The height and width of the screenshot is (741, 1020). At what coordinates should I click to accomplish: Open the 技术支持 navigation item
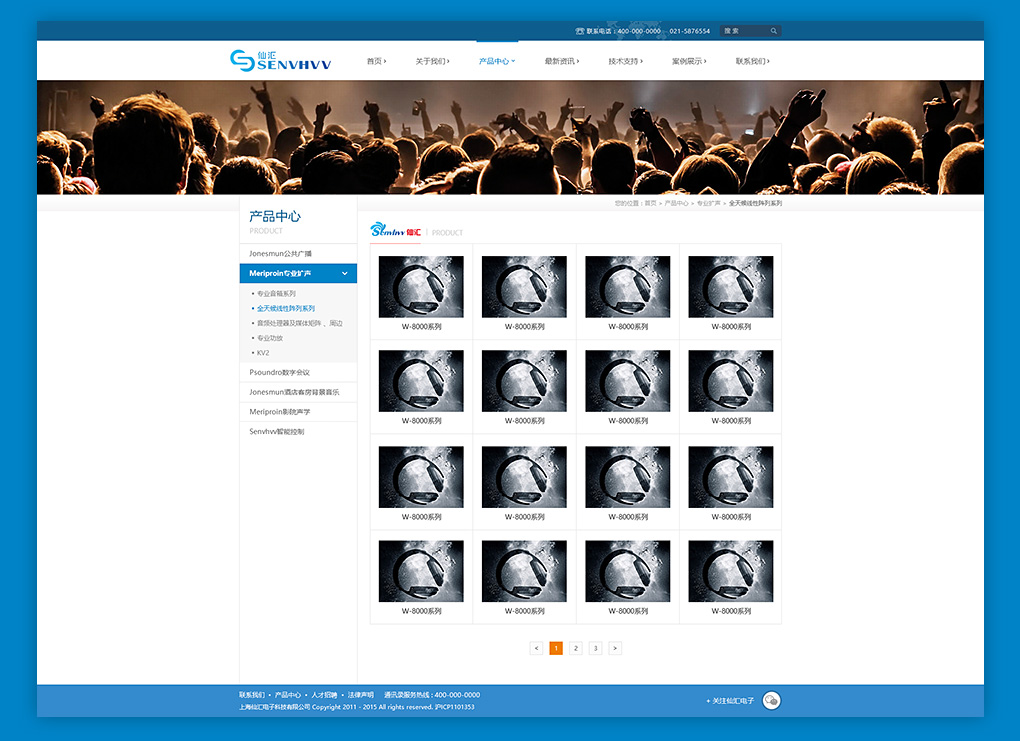[x=625, y=61]
